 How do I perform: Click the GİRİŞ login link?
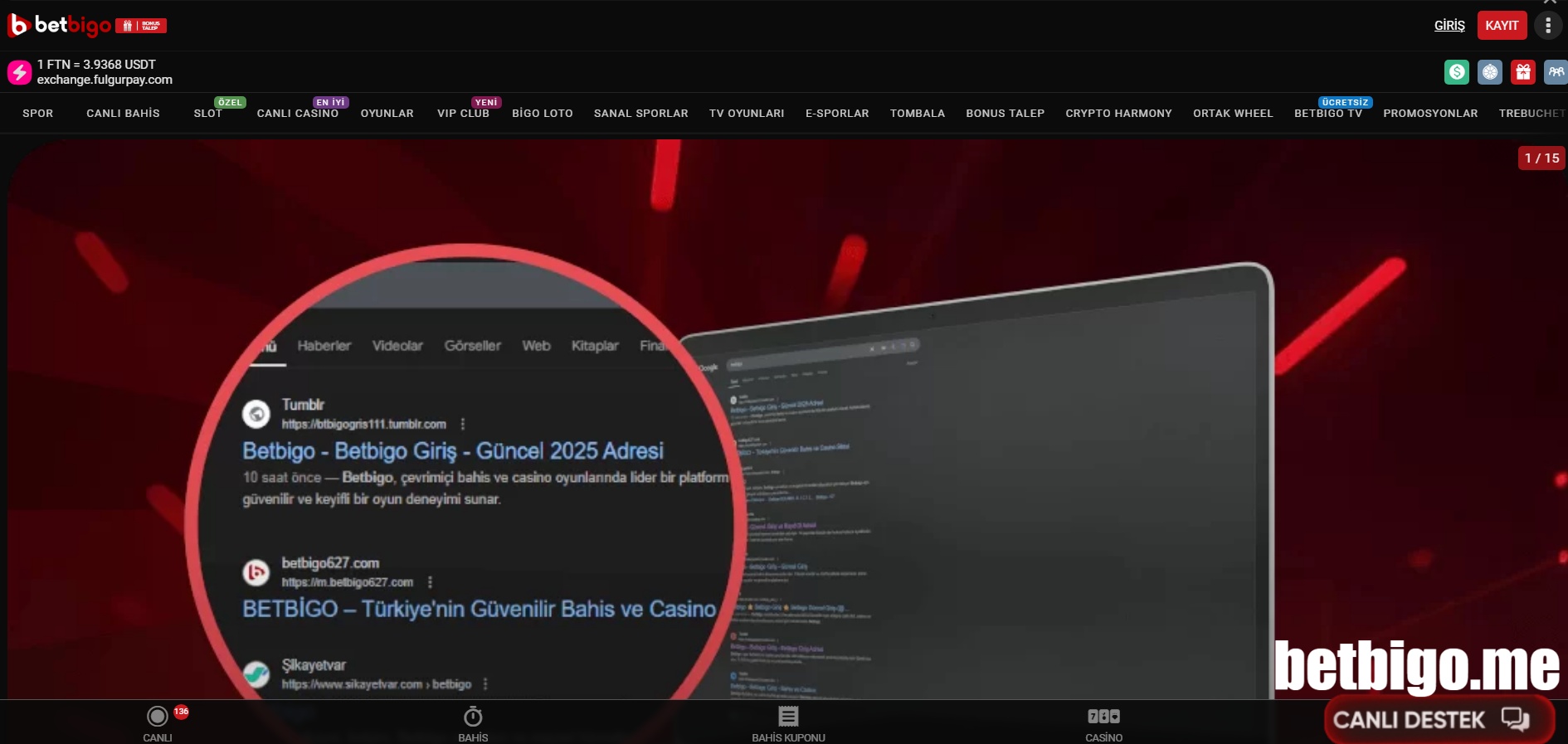pyautogui.click(x=1449, y=26)
